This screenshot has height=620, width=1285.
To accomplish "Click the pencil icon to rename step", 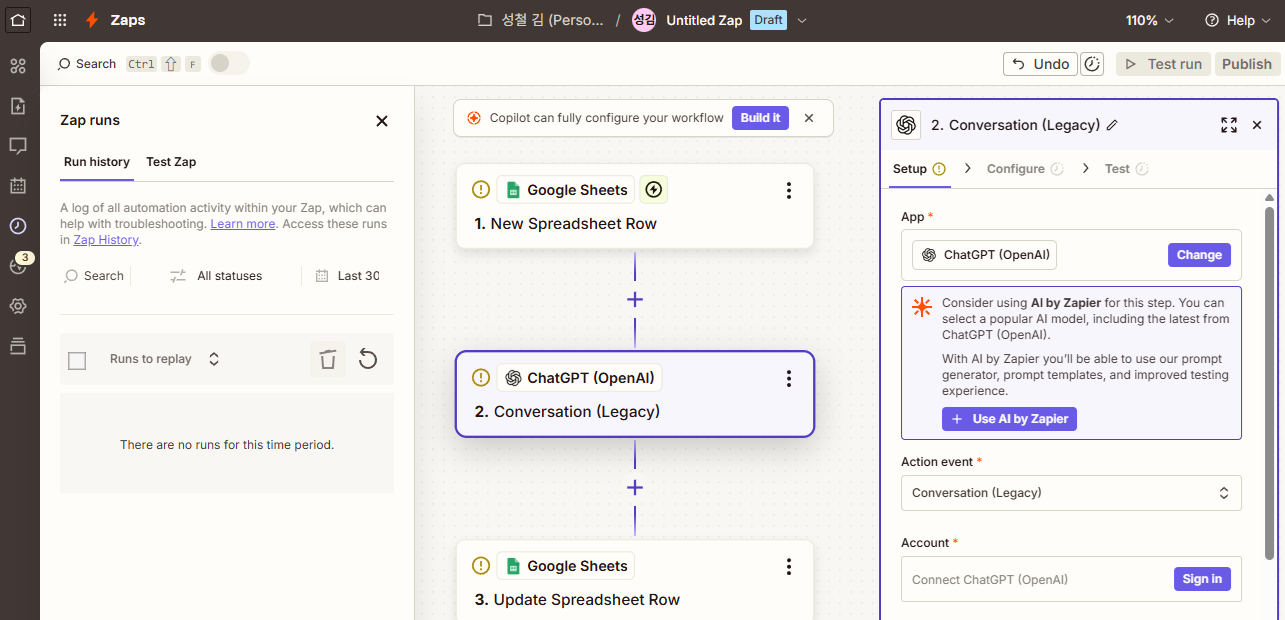I will pyautogui.click(x=1112, y=125).
